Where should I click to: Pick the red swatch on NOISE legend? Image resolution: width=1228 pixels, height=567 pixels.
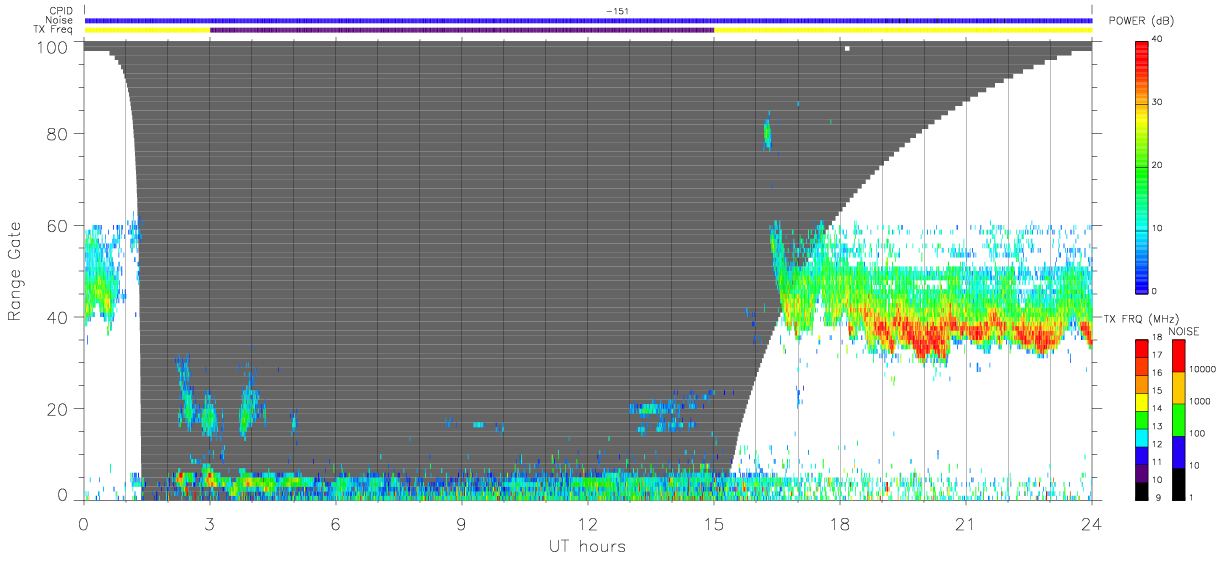[x=1178, y=356]
